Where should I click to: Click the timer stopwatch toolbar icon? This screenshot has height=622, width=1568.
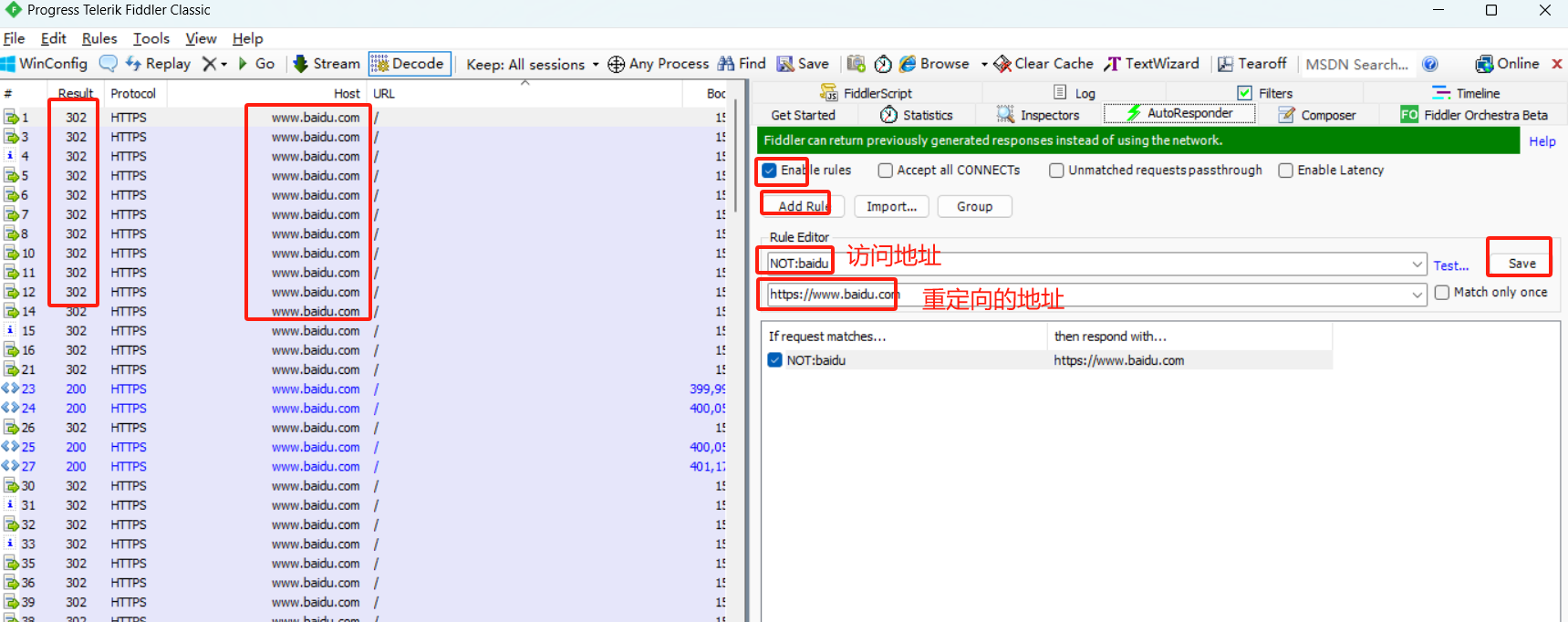point(883,64)
